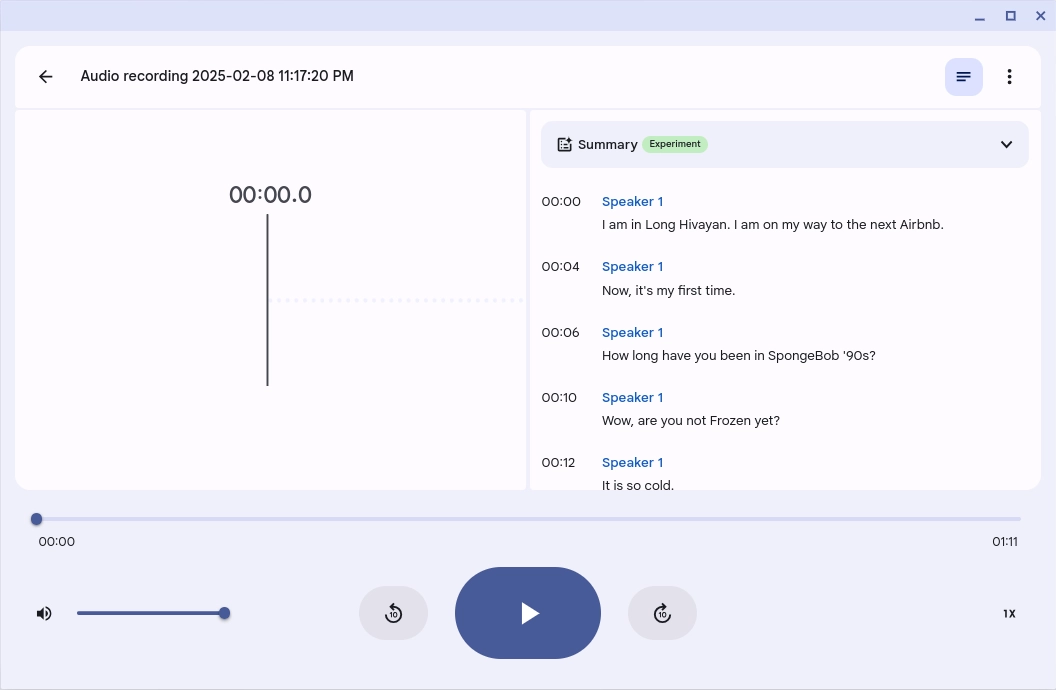This screenshot has height=690, width=1056.
Task: Click the playback progress bar thumb
Action: (37, 519)
